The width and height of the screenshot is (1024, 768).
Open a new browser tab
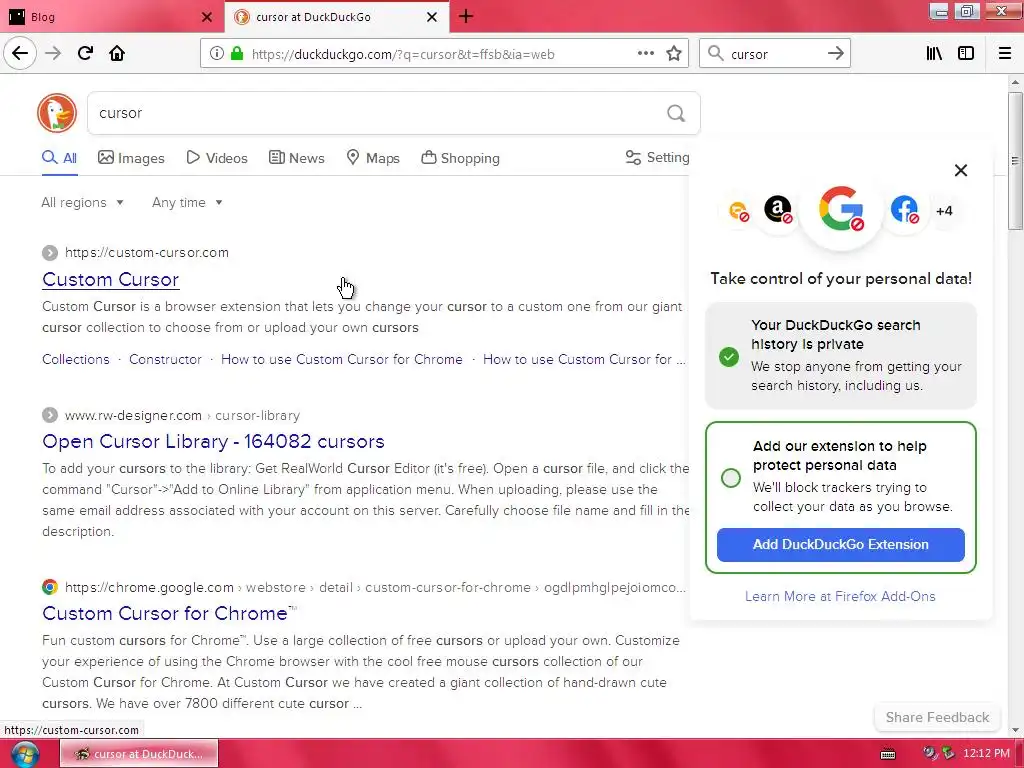click(x=466, y=17)
